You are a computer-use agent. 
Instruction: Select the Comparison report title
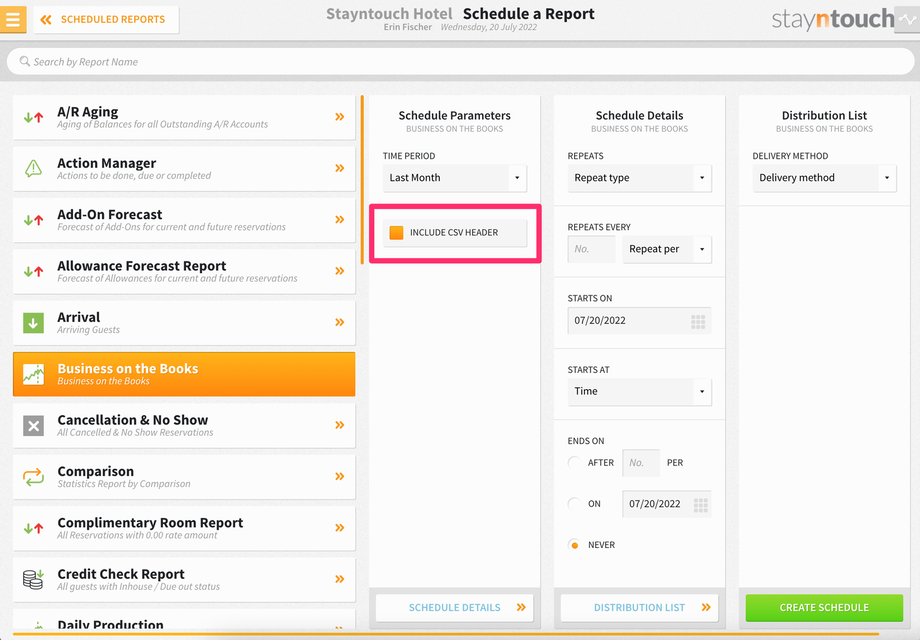[96, 472]
